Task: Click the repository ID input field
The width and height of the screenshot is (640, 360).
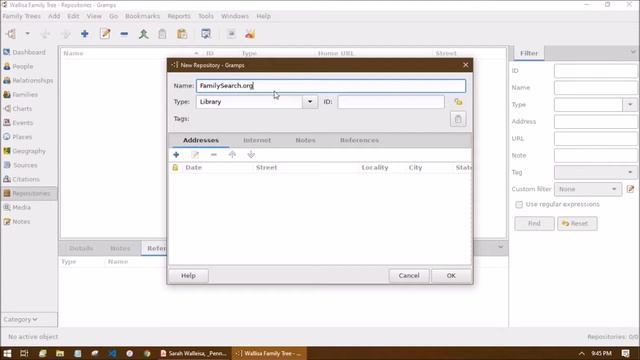Action: tap(391, 102)
